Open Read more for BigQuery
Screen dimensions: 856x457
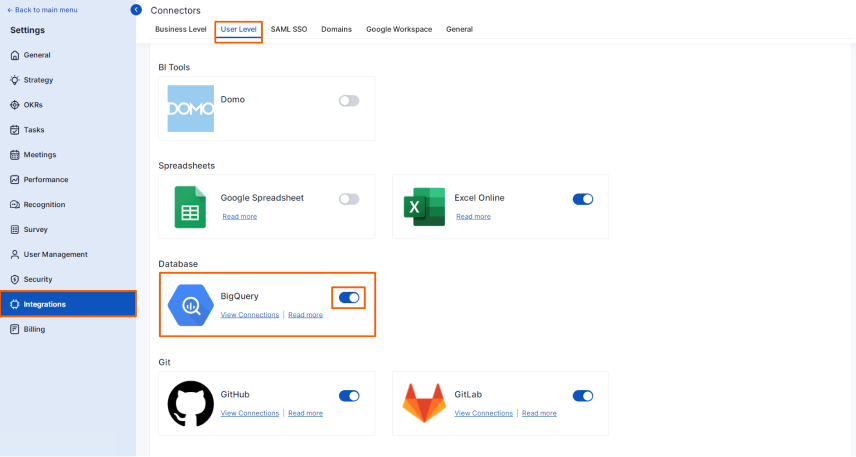[305, 315]
